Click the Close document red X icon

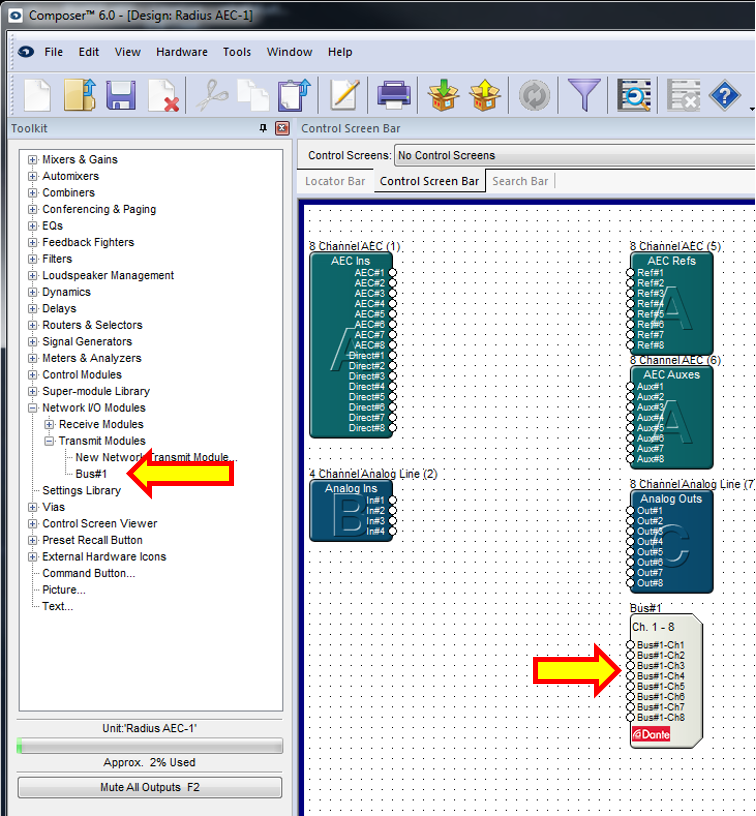163,95
